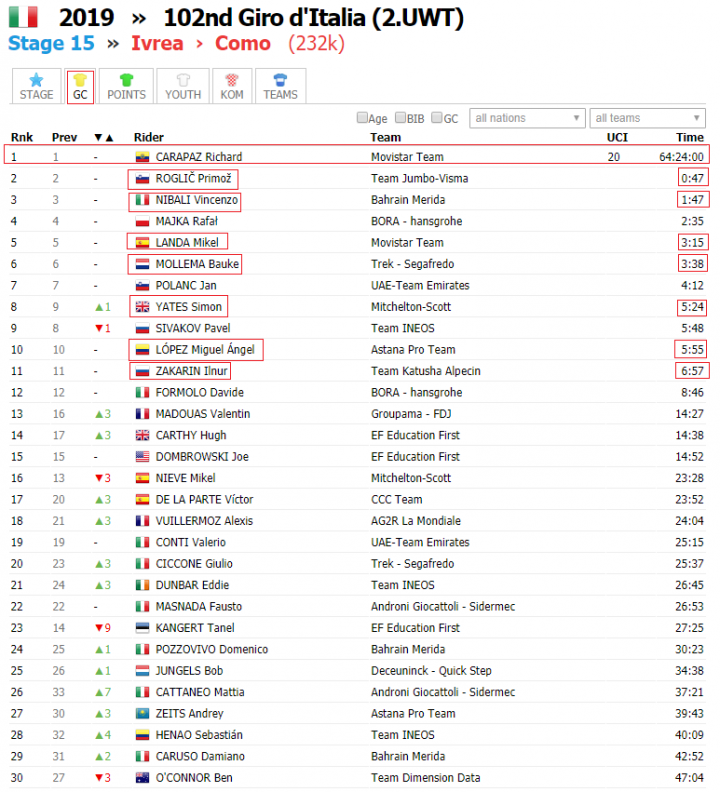Tick the BIB checkbox

pyautogui.click(x=400, y=118)
